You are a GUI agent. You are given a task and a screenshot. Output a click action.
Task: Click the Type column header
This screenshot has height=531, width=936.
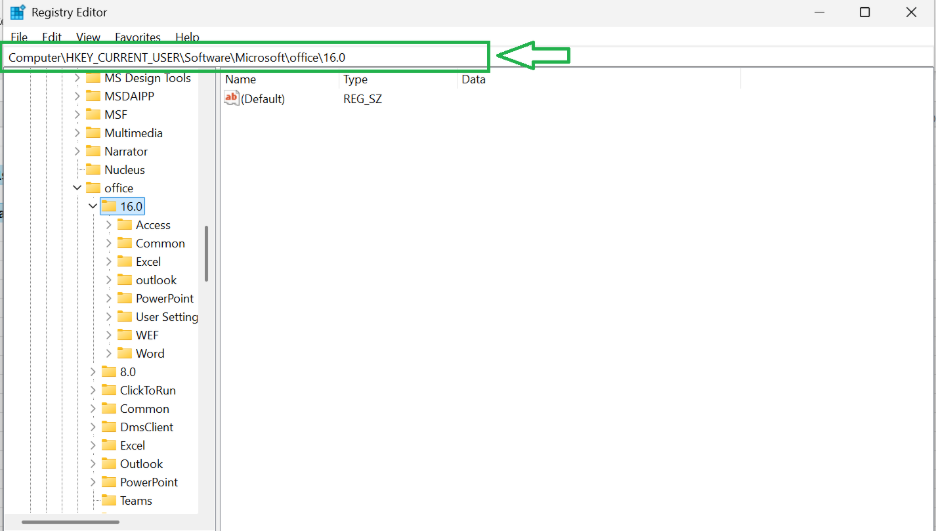point(398,79)
